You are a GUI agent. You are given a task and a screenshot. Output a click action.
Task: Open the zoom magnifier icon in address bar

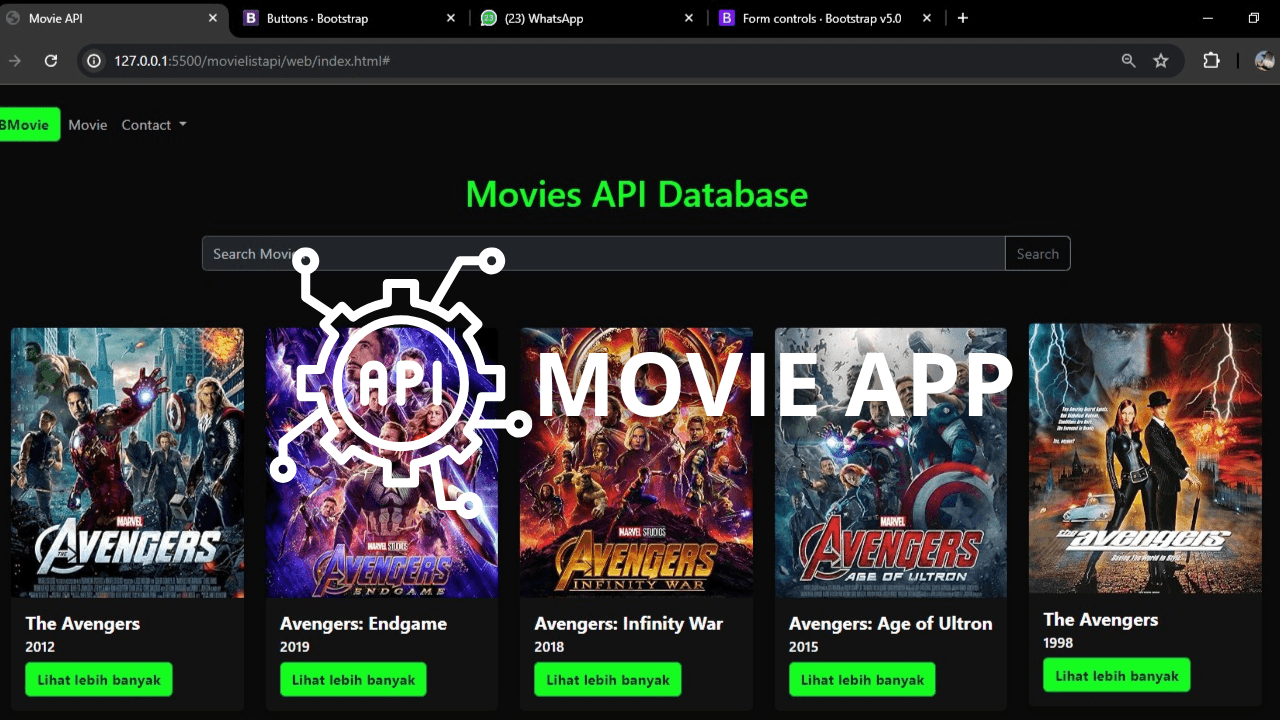(1128, 61)
